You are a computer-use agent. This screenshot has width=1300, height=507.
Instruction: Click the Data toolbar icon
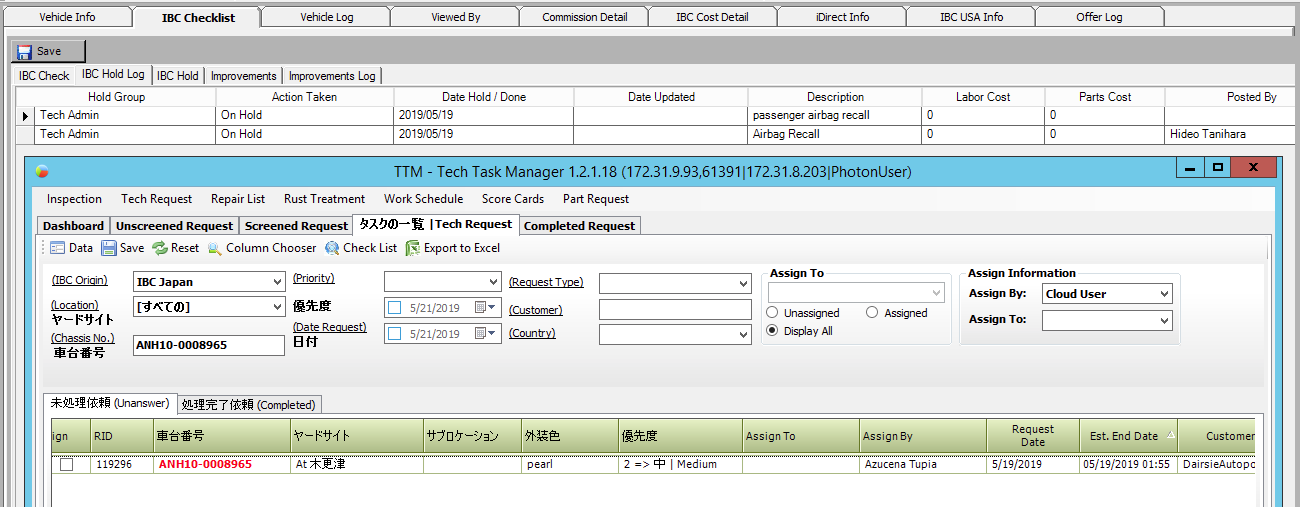click(x=57, y=248)
